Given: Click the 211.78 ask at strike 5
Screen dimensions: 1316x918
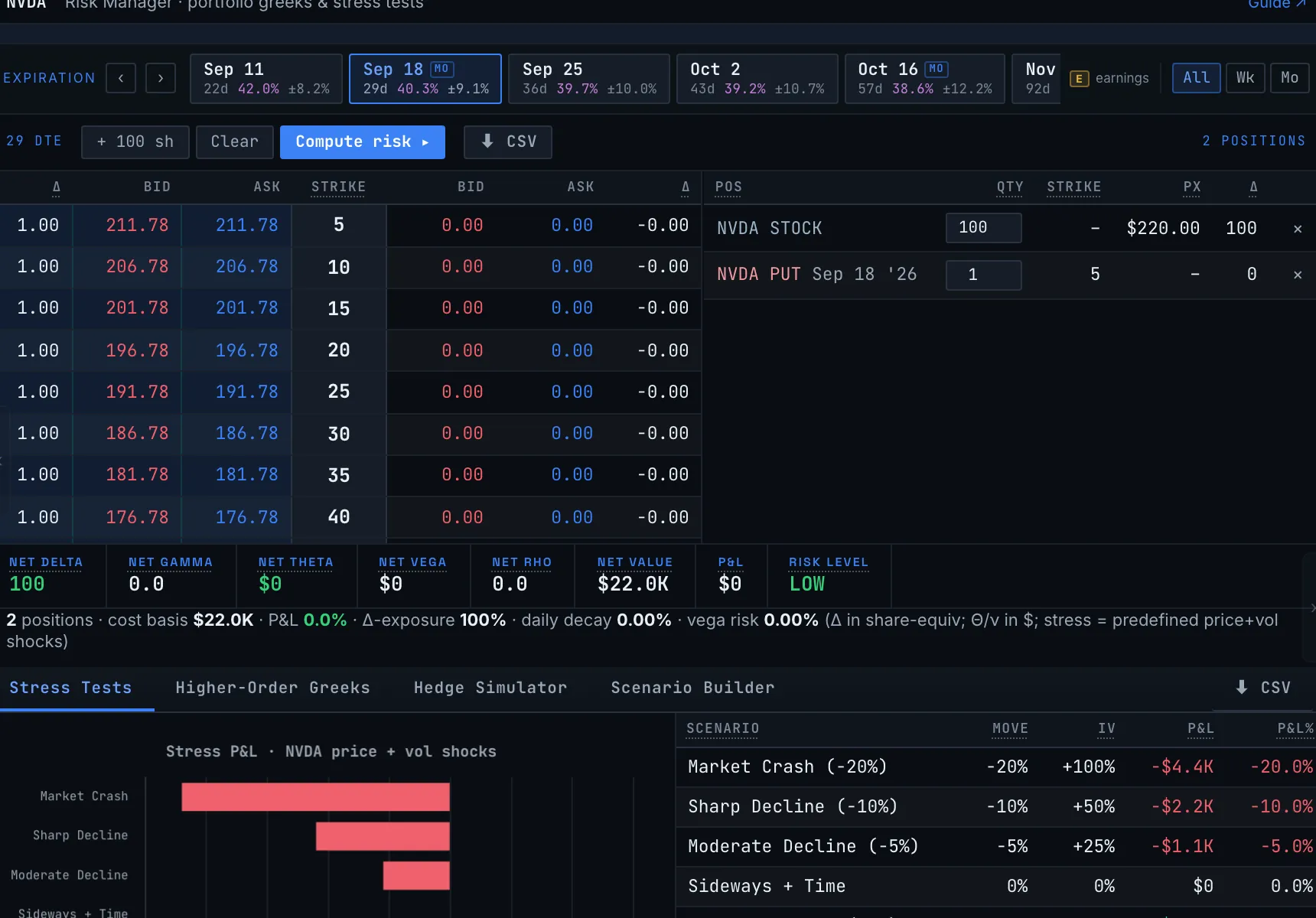Looking at the screenshot, I should coord(246,225).
